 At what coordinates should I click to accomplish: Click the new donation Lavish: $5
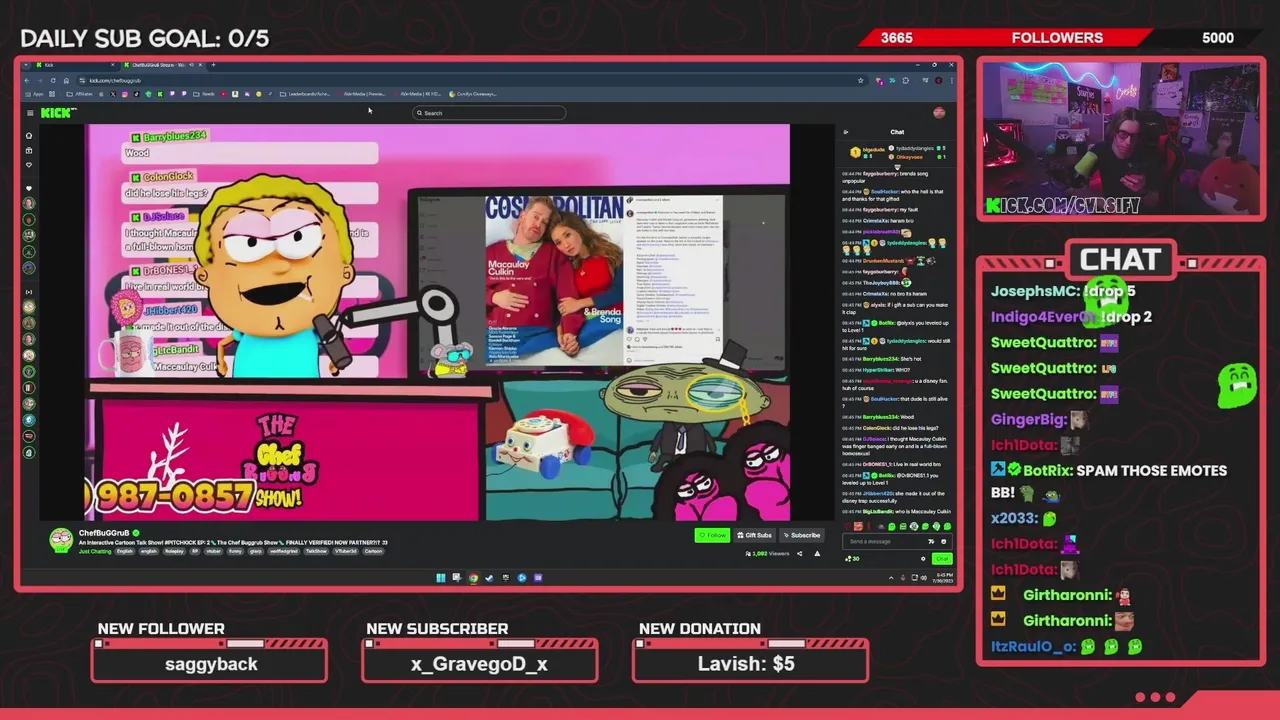point(746,664)
